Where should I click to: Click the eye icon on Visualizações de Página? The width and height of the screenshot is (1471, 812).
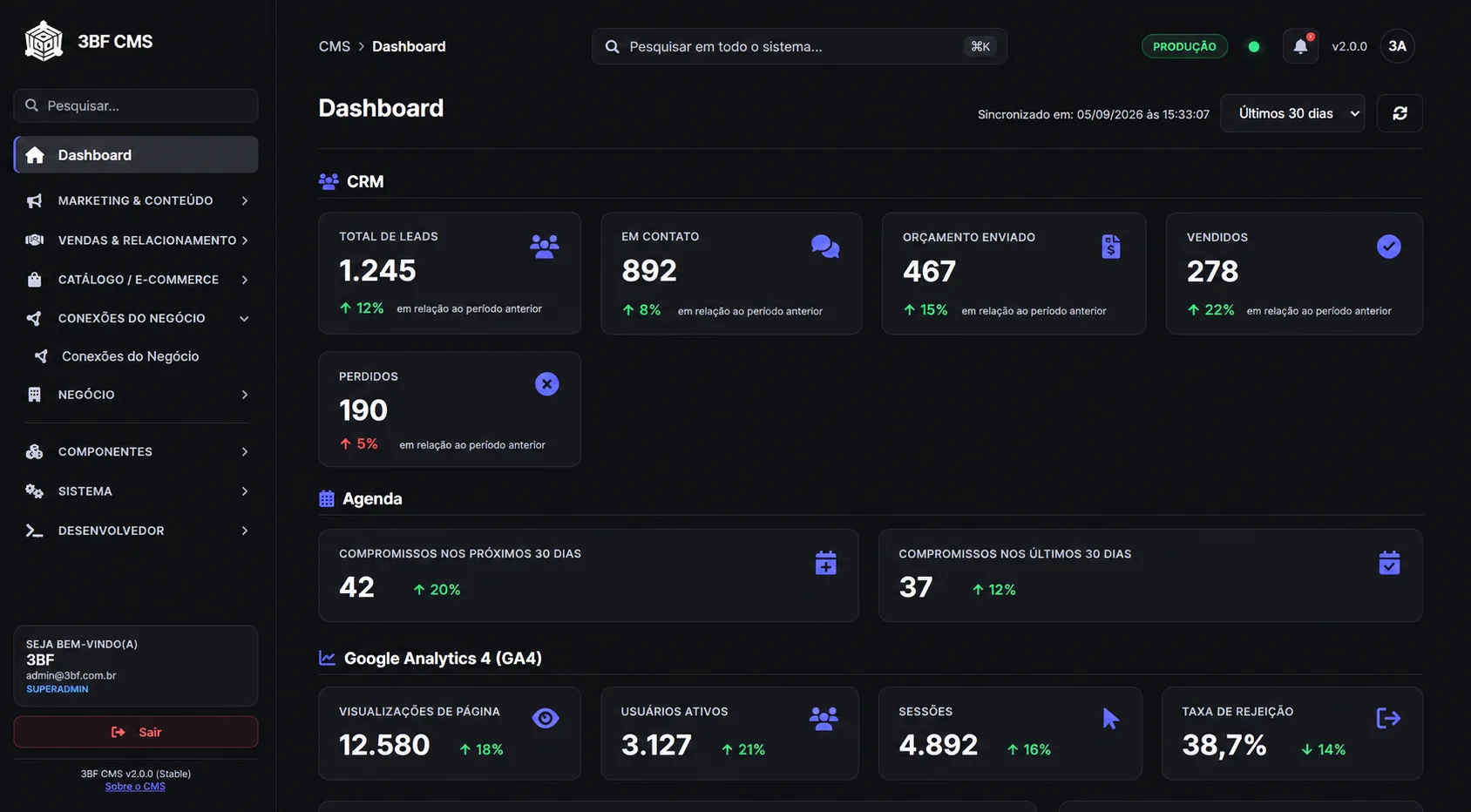[x=546, y=718]
